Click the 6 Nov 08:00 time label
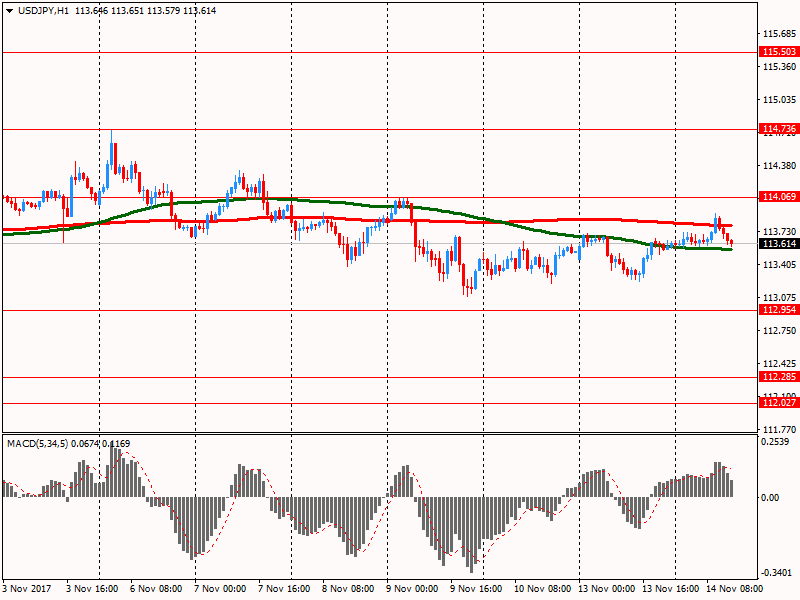 tap(156, 588)
